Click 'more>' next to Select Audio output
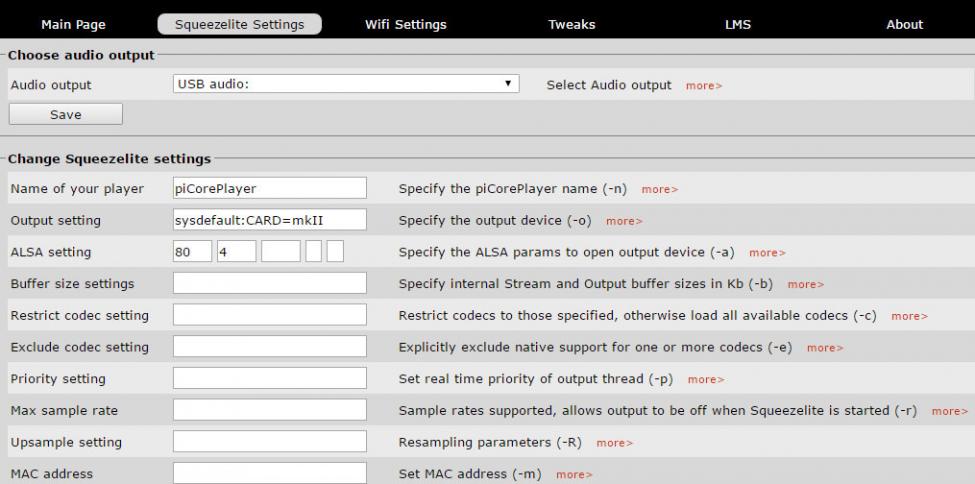This screenshot has width=975, height=484. click(x=704, y=86)
